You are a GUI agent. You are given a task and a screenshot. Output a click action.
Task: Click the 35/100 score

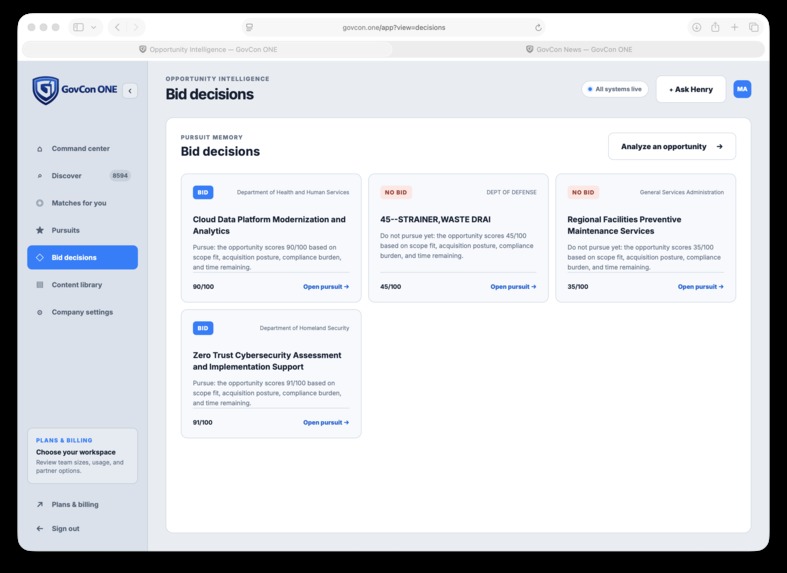click(578, 286)
